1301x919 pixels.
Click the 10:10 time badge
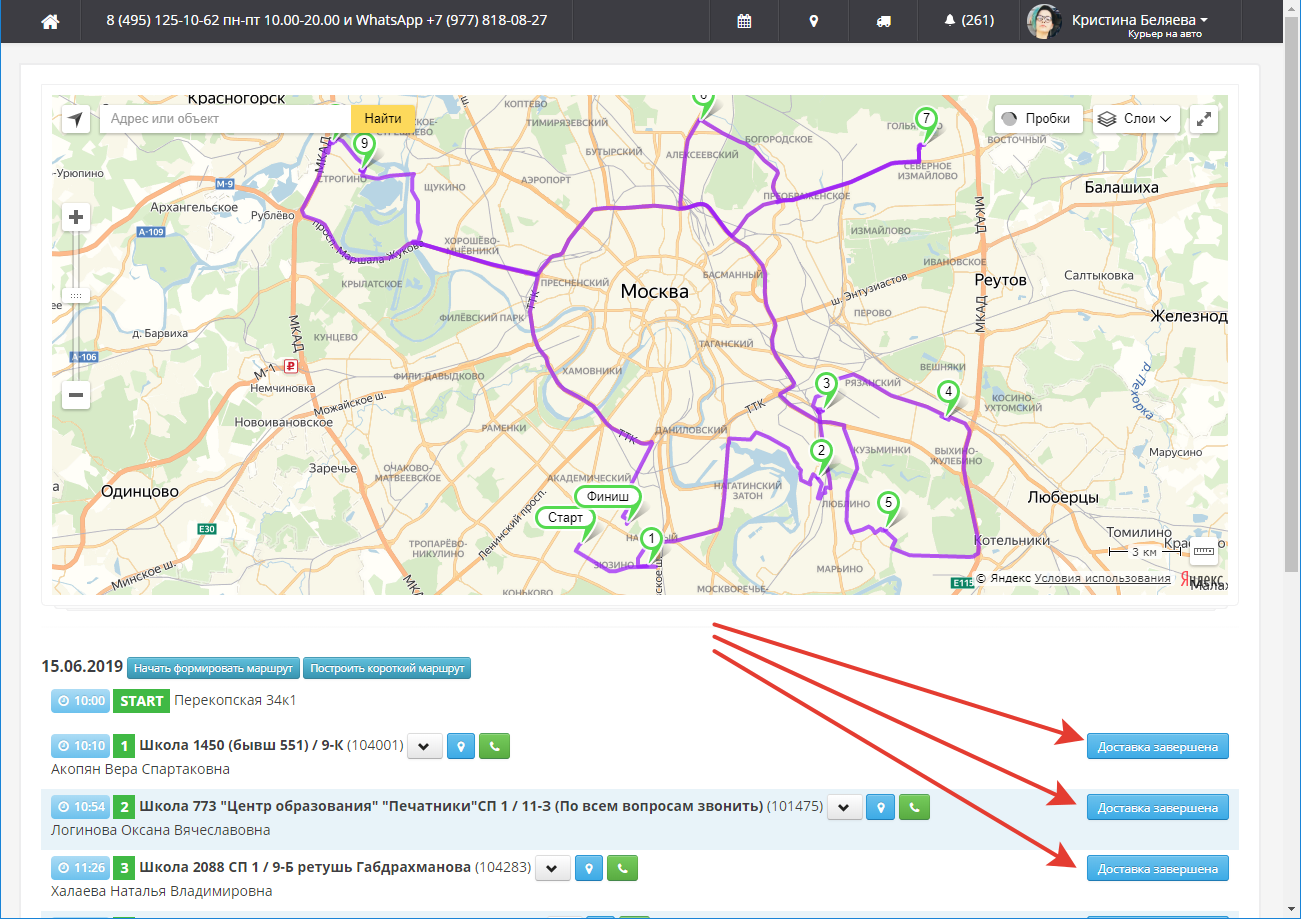pos(80,746)
